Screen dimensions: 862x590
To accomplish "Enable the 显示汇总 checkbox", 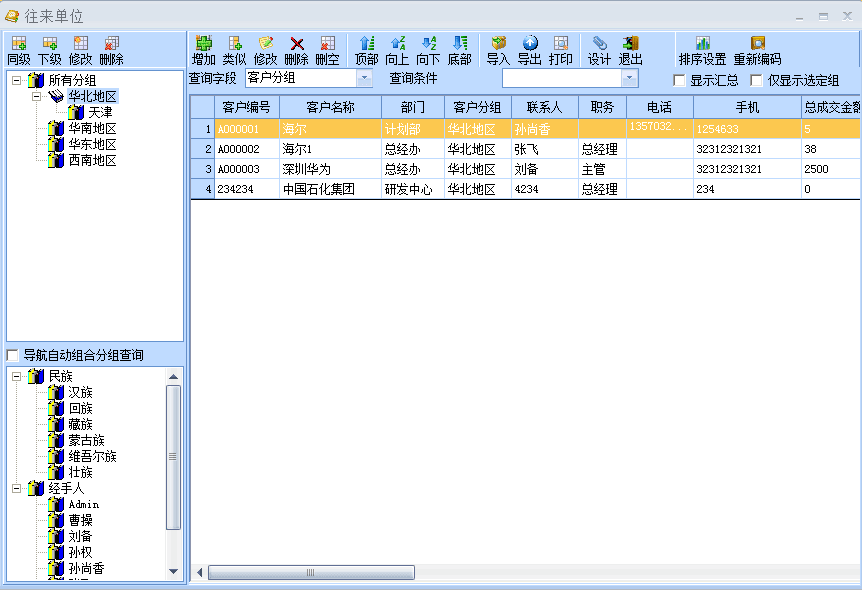I will coord(679,81).
